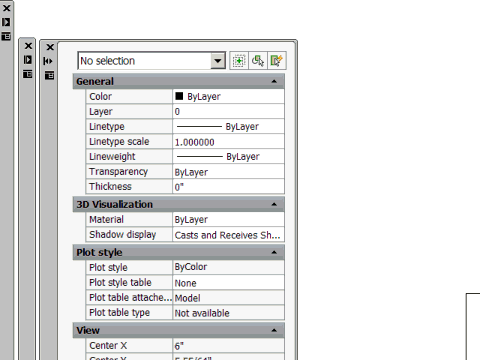The width and height of the screenshot is (480, 360).
Task: Select the Plot style table label
Action: tap(120, 283)
